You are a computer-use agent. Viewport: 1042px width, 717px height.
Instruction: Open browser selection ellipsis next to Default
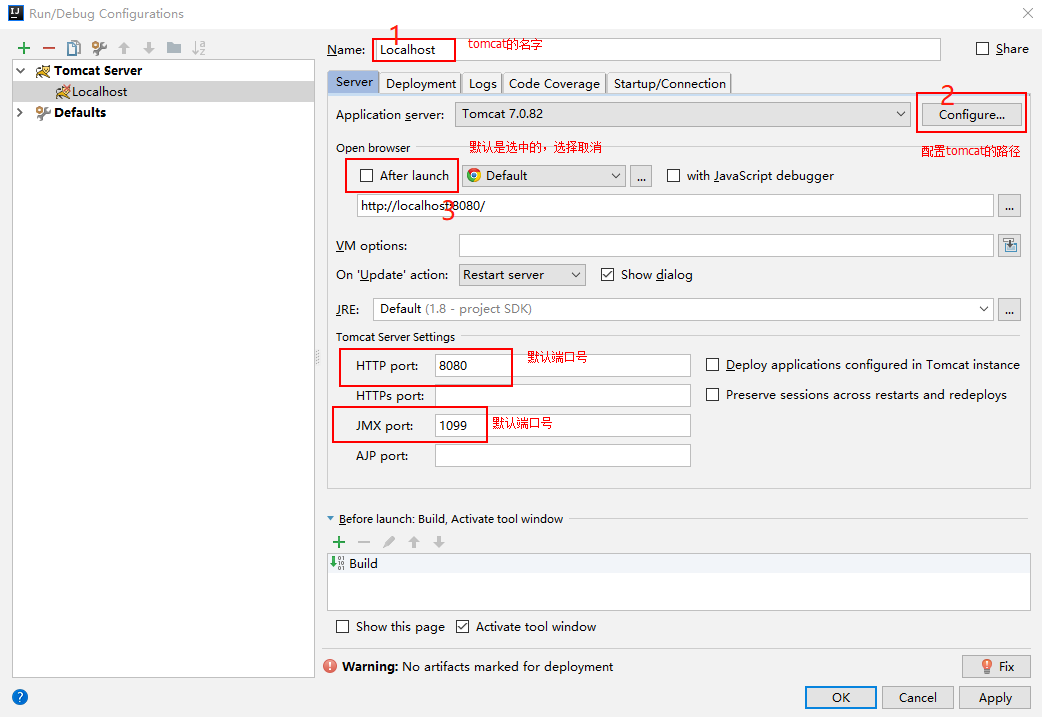[x=641, y=176]
